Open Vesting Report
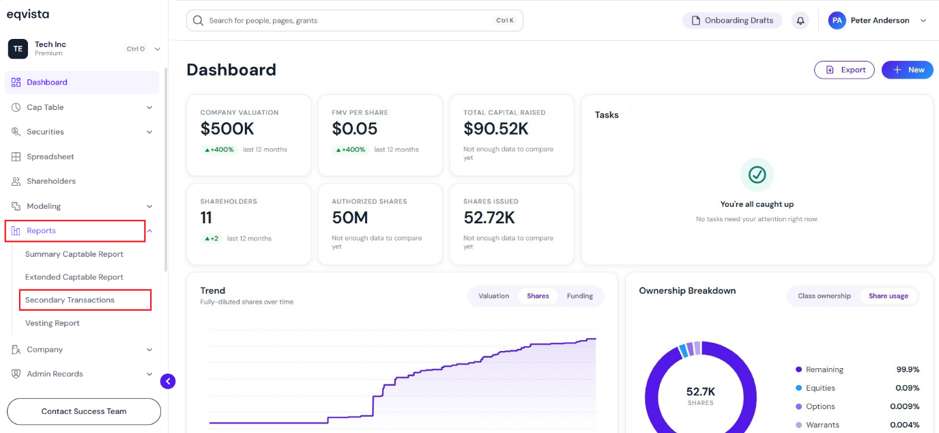Image resolution: width=939 pixels, height=433 pixels. (52, 323)
